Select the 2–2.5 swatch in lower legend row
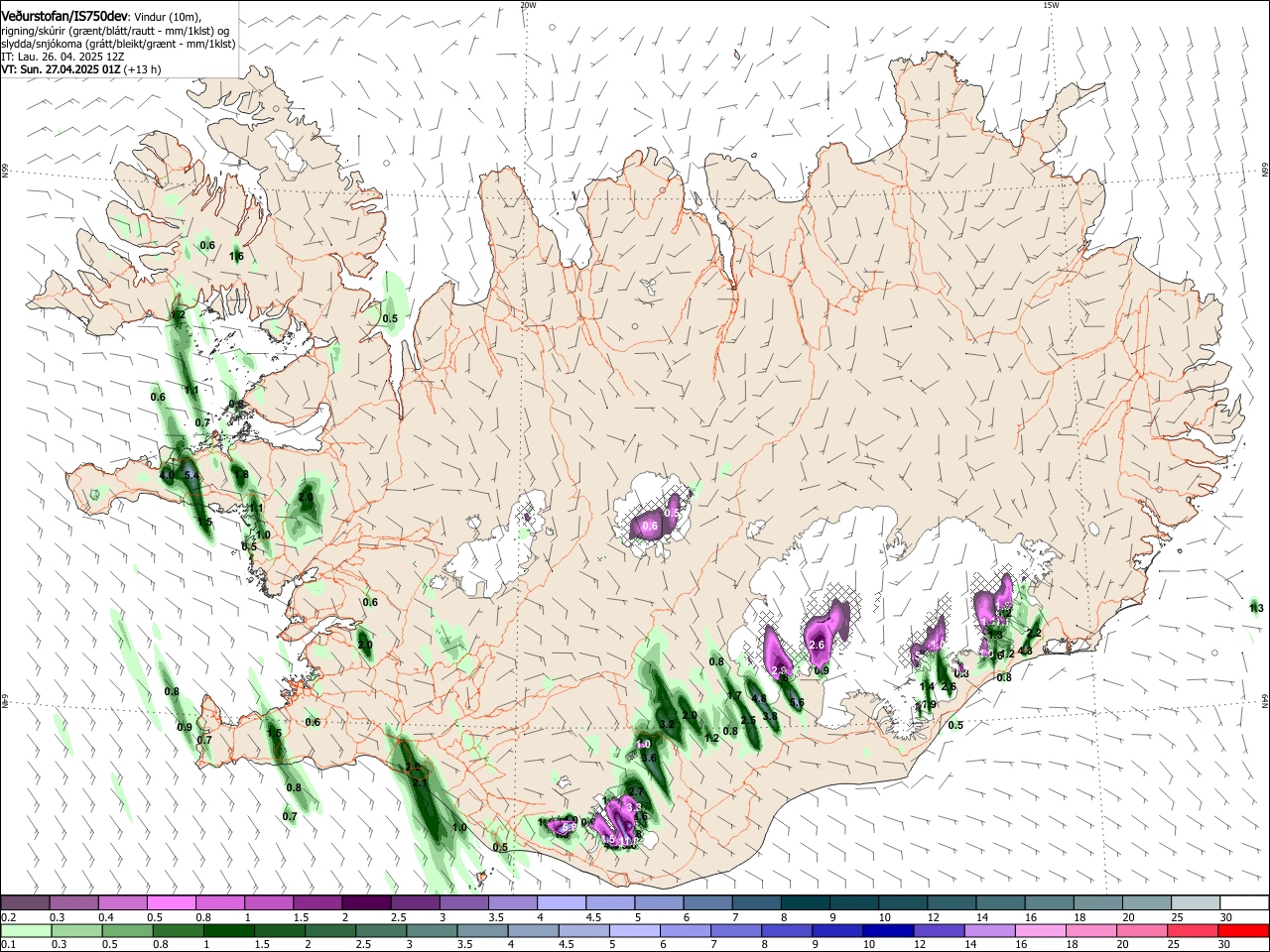Image resolution: width=1270 pixels, height=952 pixels. pyautogui.click(x=330, y=931)
